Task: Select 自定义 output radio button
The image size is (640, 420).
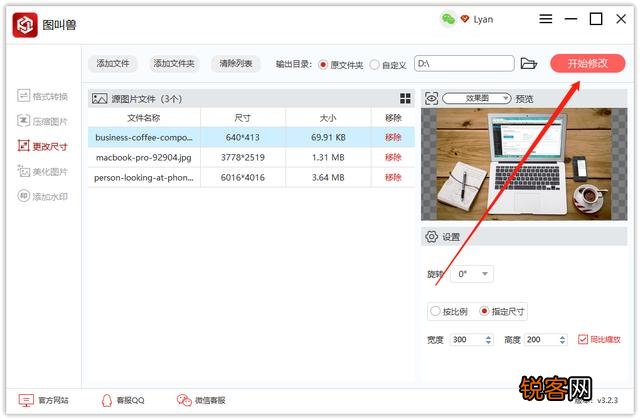Action: pos(374,65)
